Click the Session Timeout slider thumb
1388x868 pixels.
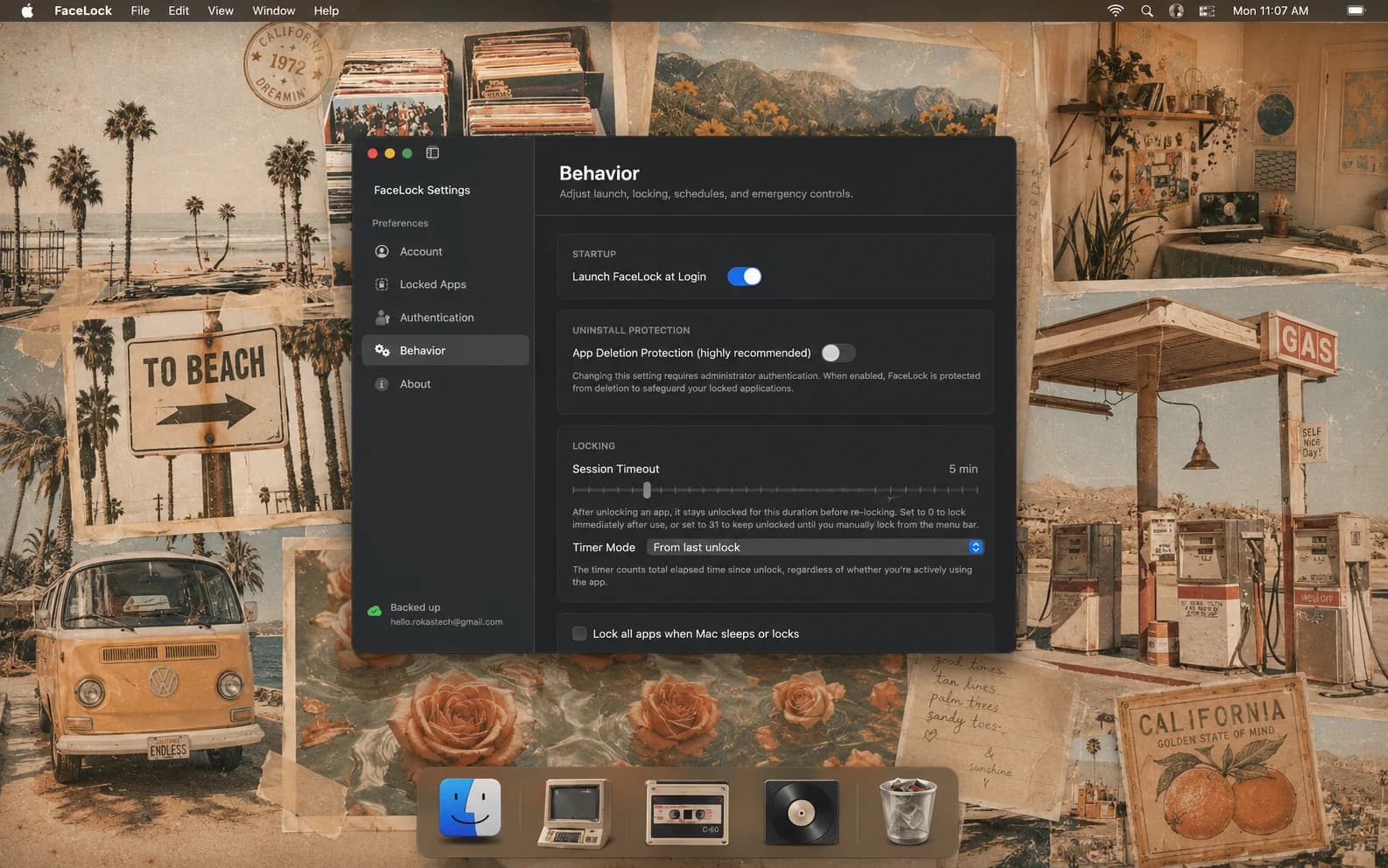[647, 490]
